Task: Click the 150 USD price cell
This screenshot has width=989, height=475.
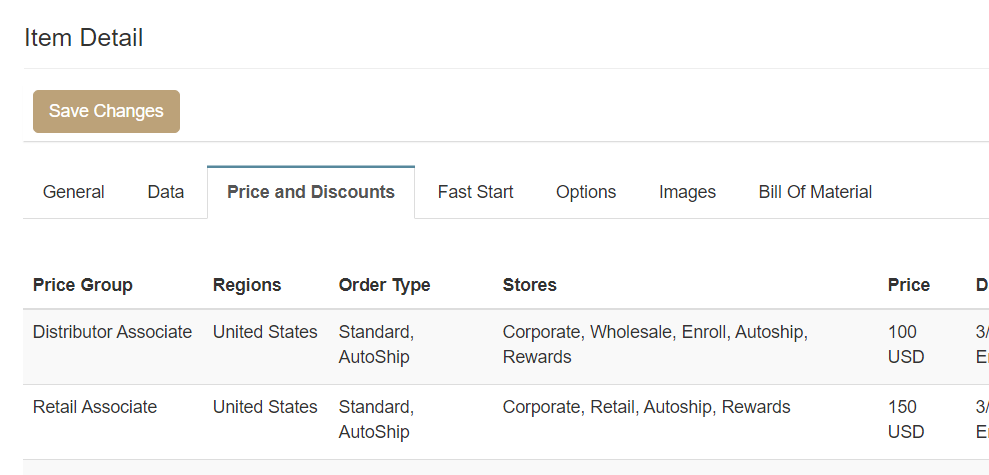Action: 906,419
